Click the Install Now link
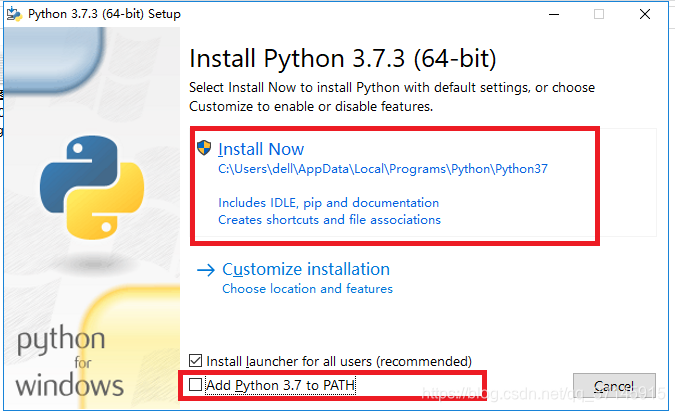This screenshot has width=675, height=412. 261,149
